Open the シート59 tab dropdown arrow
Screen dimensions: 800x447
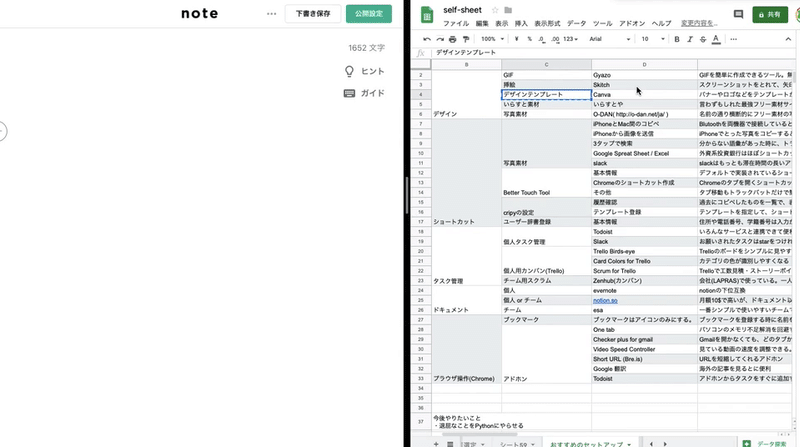(x=533, y=444)
